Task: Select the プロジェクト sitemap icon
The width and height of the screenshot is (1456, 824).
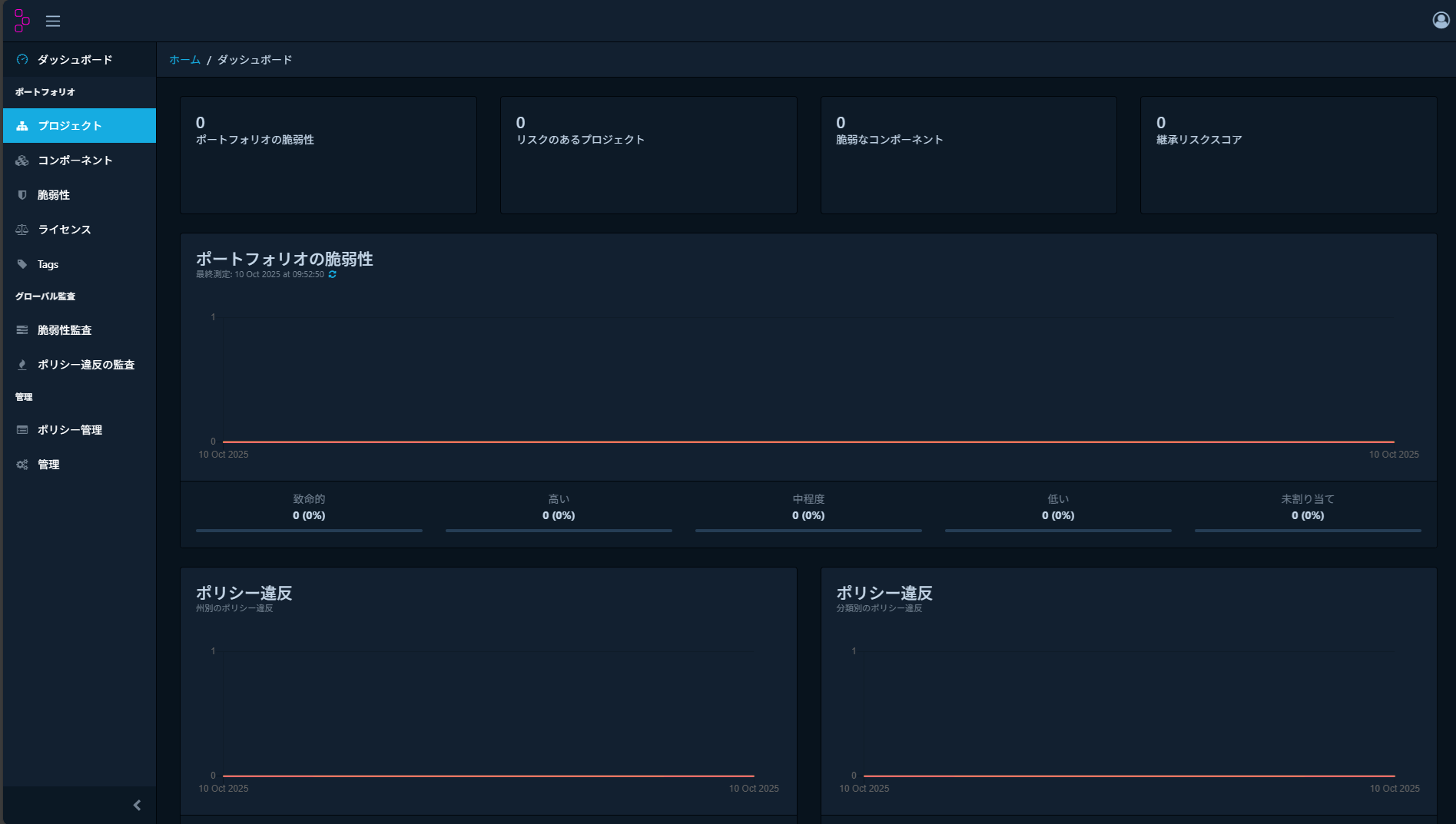Action: [22, 126]
